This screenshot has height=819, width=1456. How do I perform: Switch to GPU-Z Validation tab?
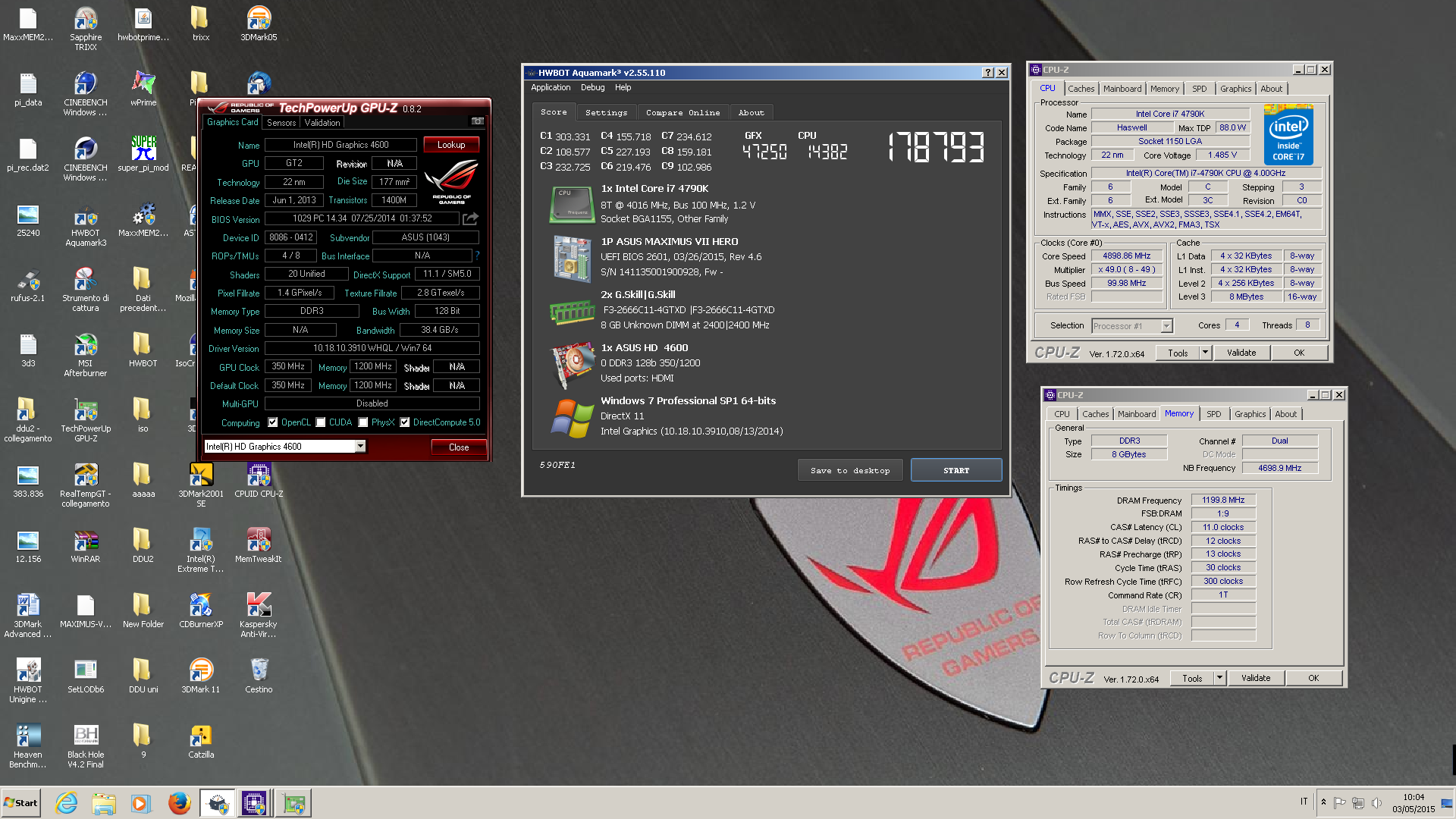coord(322,123)
